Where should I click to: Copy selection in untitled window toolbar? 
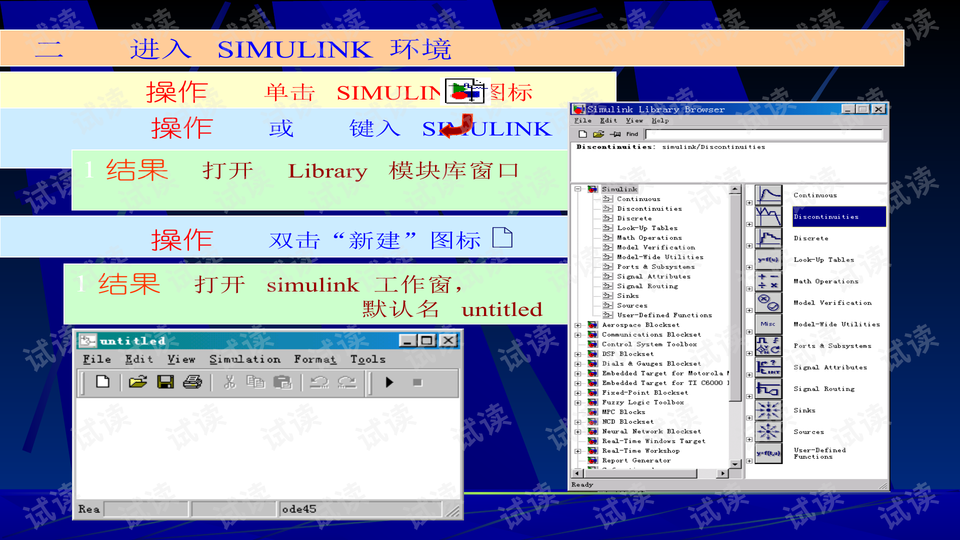click(x=255, y=383)
